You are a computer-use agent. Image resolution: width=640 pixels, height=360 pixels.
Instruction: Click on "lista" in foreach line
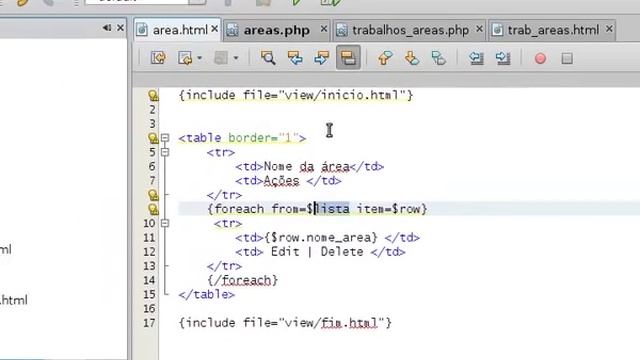(332, 209)
